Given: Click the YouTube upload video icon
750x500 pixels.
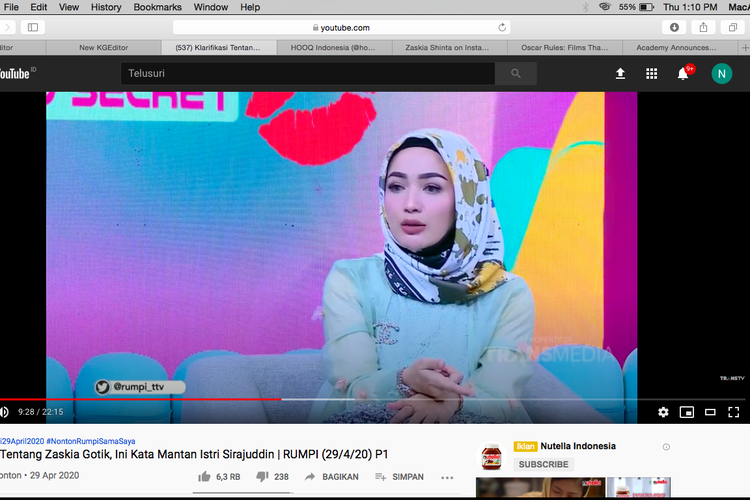Looking at the screenshot, I should (x=620, y=73).
